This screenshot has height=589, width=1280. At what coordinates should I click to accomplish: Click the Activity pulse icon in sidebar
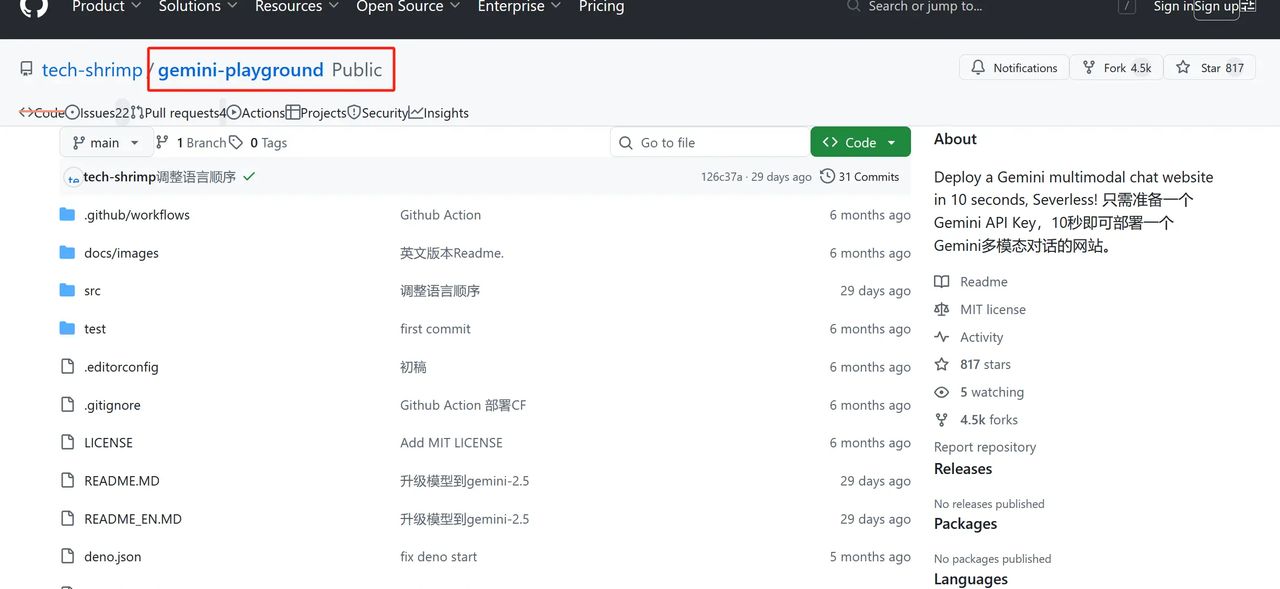click(x=941, y=337)
